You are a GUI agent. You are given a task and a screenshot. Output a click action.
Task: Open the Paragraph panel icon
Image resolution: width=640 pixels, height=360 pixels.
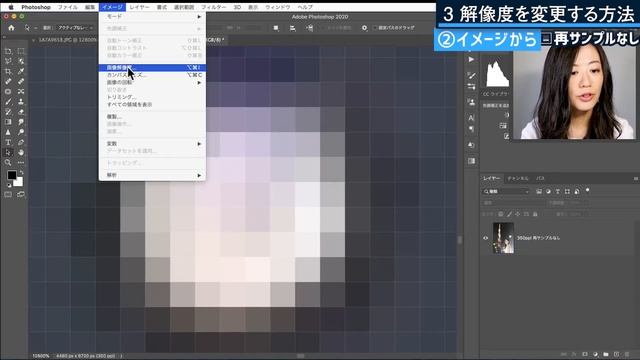[471, 129]
